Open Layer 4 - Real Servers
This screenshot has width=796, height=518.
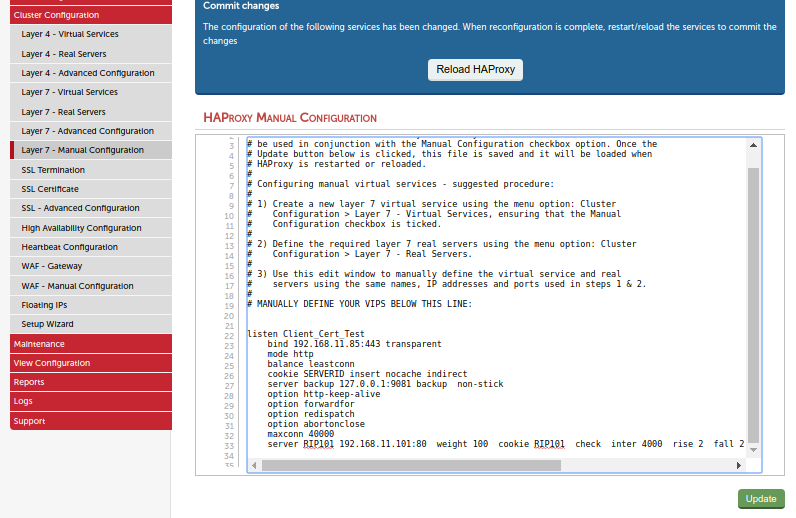[x=91, y=54]
